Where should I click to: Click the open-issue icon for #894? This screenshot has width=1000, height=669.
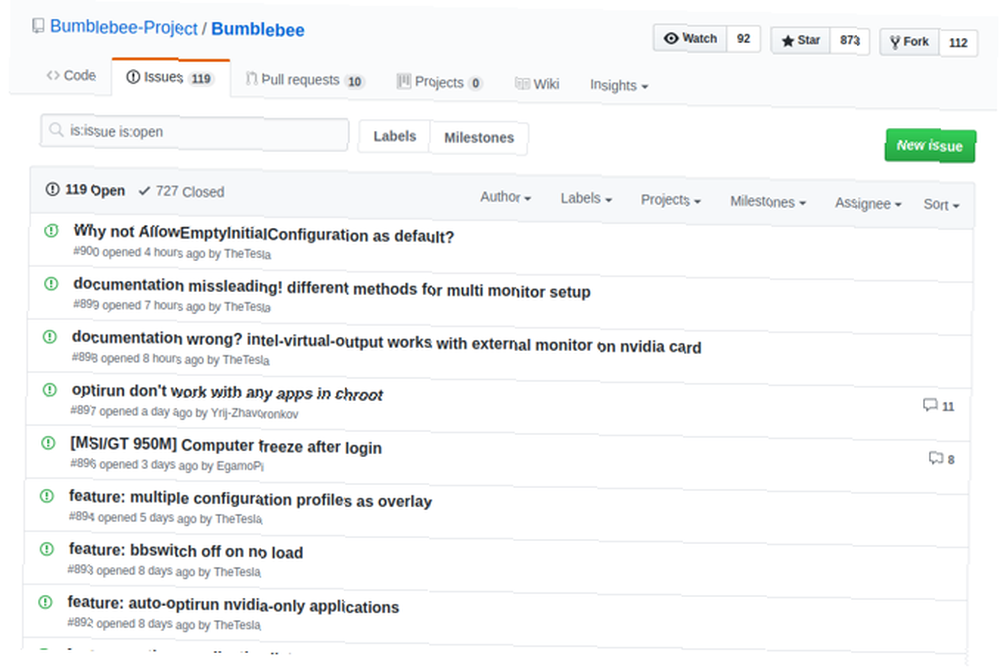[47, 496]
